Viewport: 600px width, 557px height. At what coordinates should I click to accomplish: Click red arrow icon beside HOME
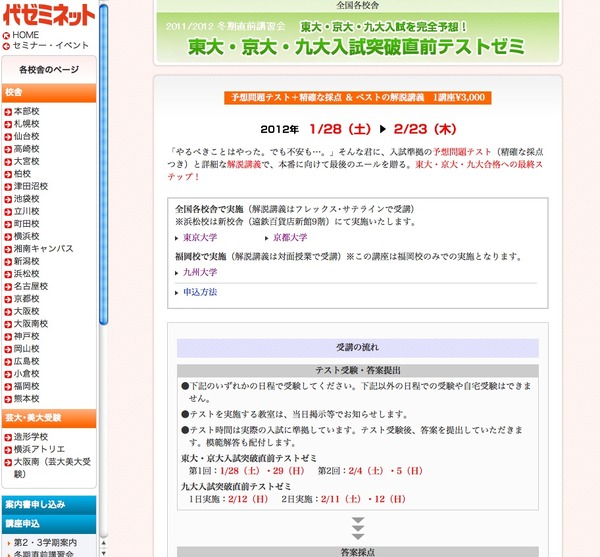pyautogui.click(x=6, y=36)
